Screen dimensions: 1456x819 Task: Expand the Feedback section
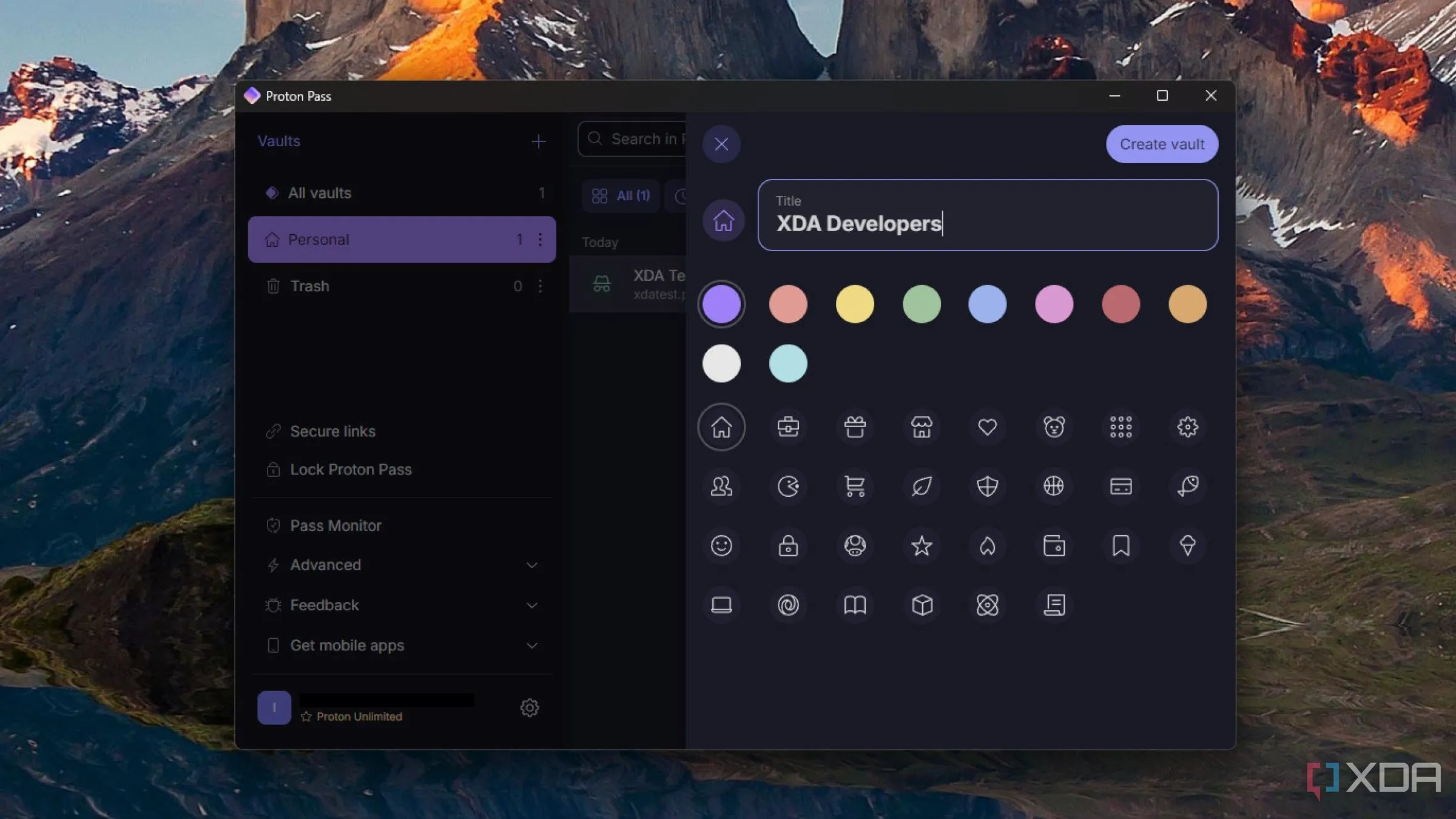click(402, 605)
